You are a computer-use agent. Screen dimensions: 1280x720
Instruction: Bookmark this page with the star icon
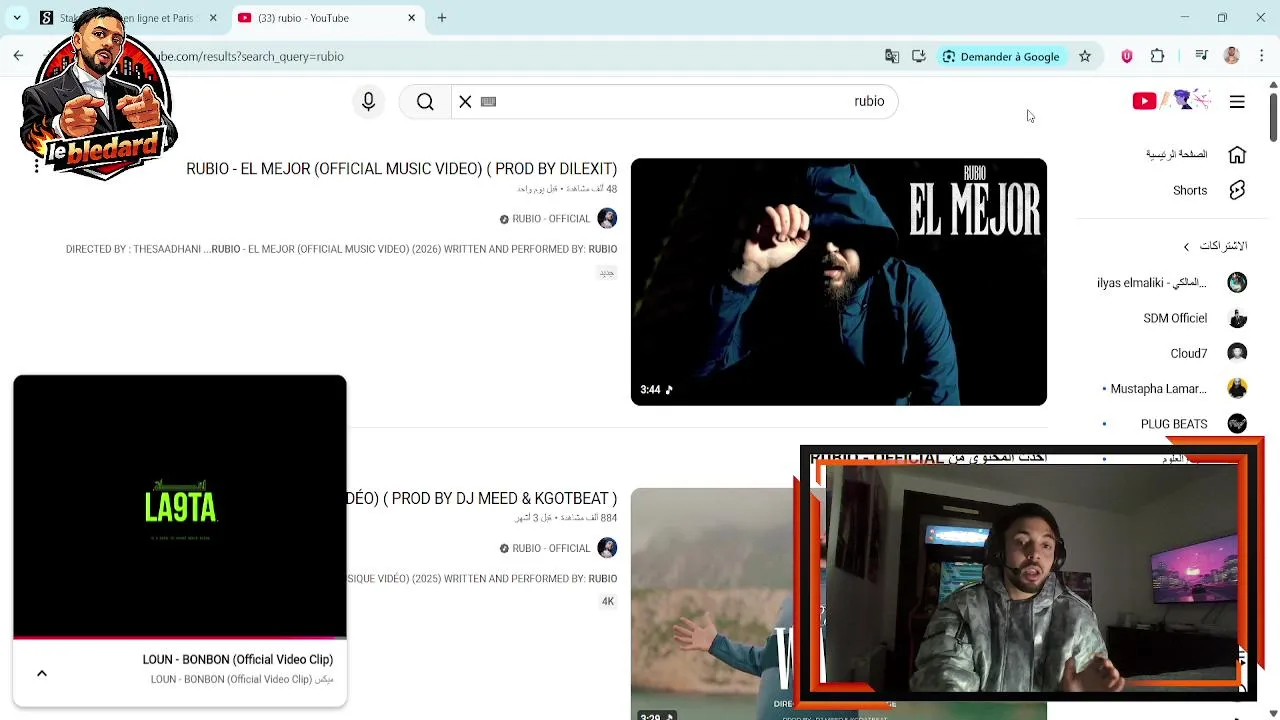[x=1085, y=57]
